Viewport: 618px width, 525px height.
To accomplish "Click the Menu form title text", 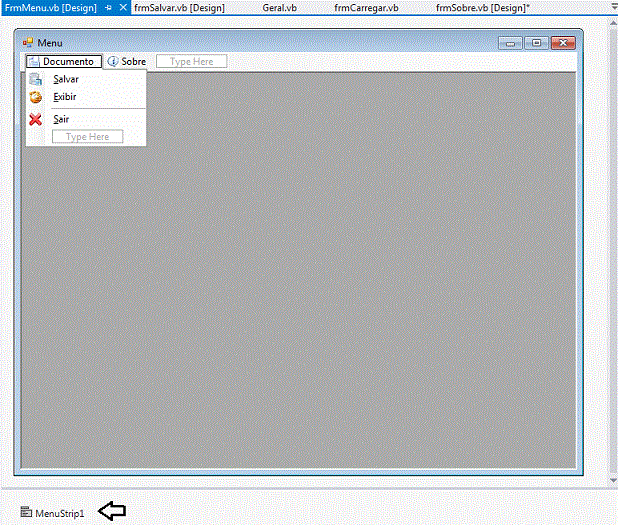I will tap(50, 43).
